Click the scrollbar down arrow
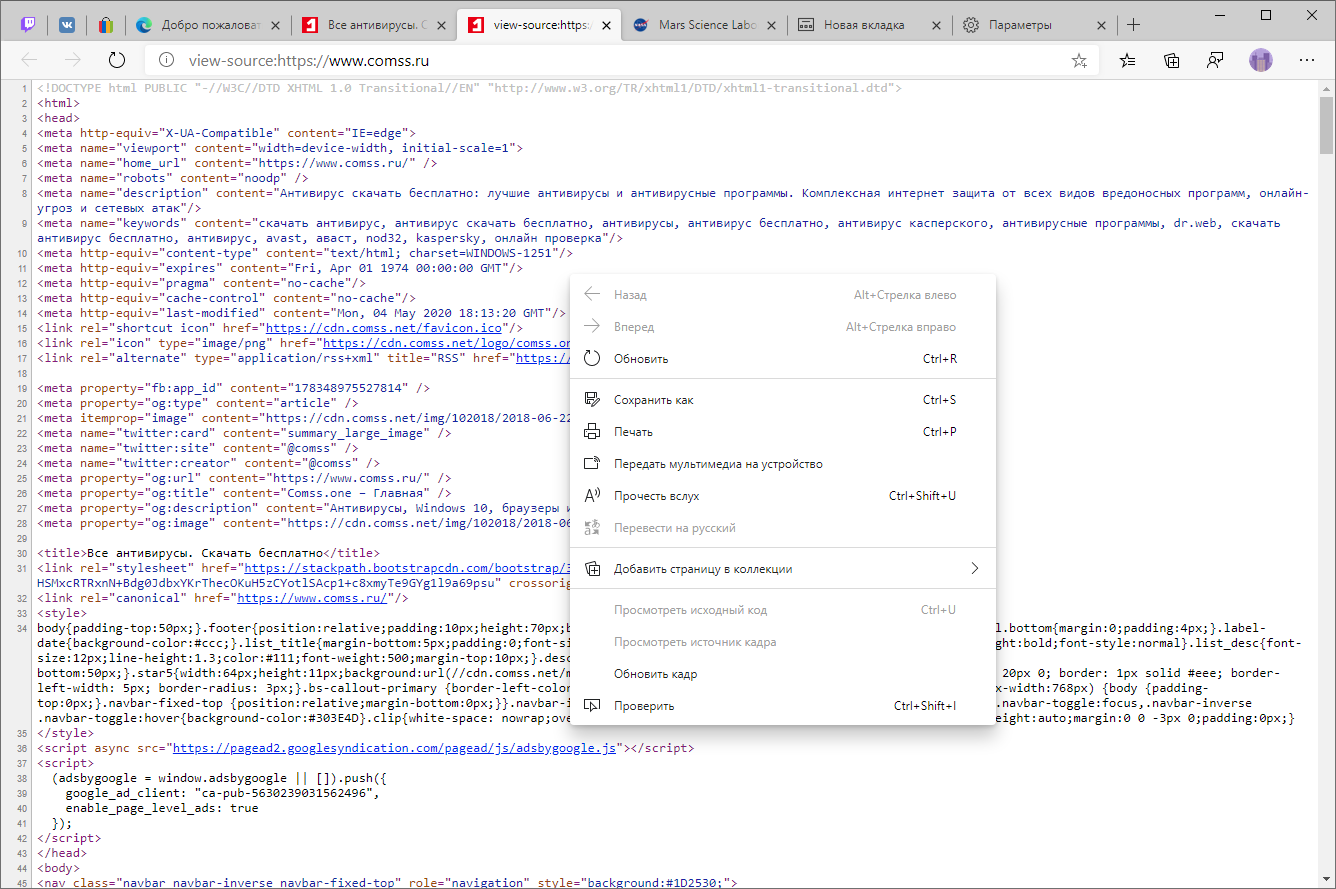 tap(1327, 880)
